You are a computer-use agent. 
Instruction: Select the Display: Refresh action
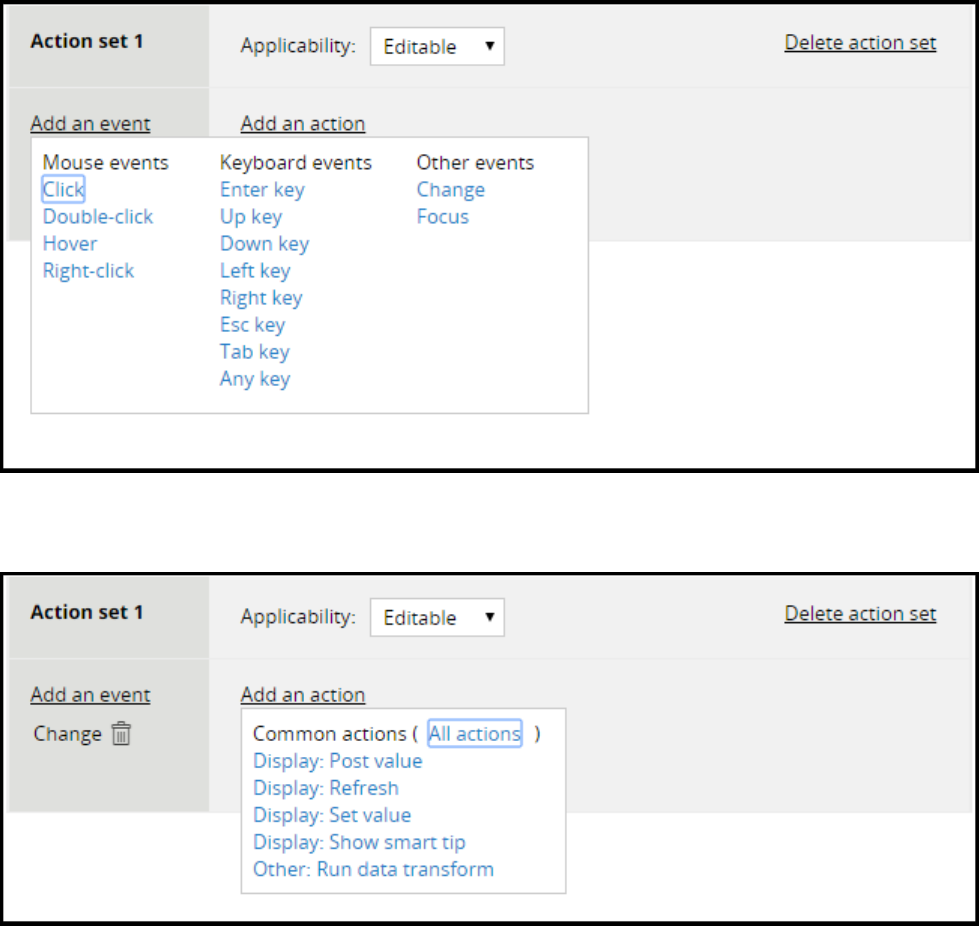[x=326, y=788]
